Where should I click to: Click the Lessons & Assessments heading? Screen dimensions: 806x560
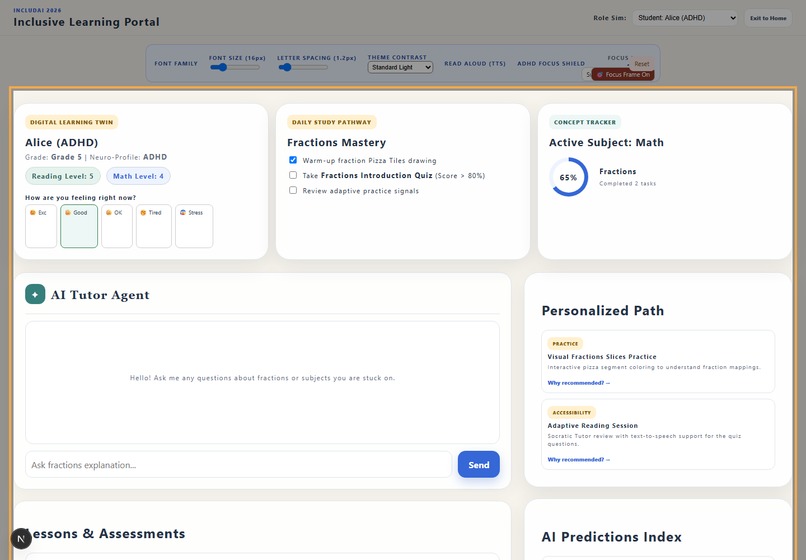coord(107,534)
